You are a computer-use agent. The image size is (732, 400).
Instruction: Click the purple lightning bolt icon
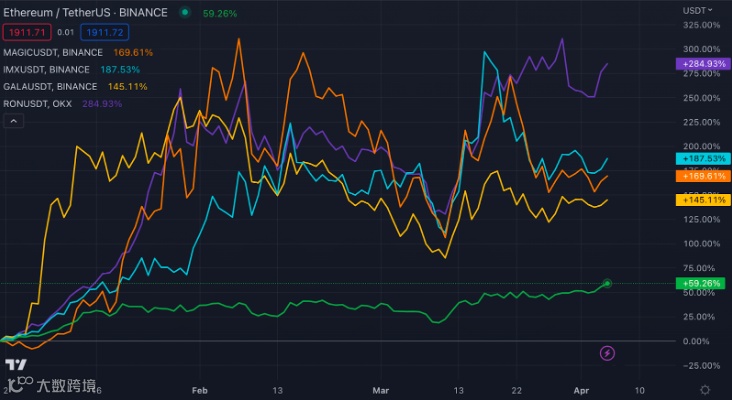pos(607,353)
